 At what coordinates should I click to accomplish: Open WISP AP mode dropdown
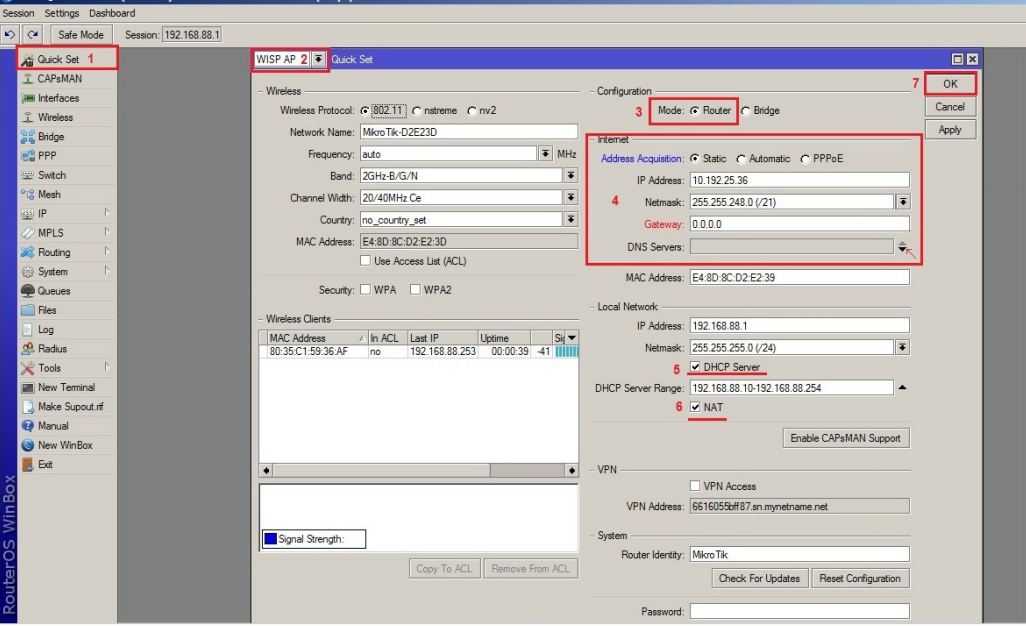[318, 59]
